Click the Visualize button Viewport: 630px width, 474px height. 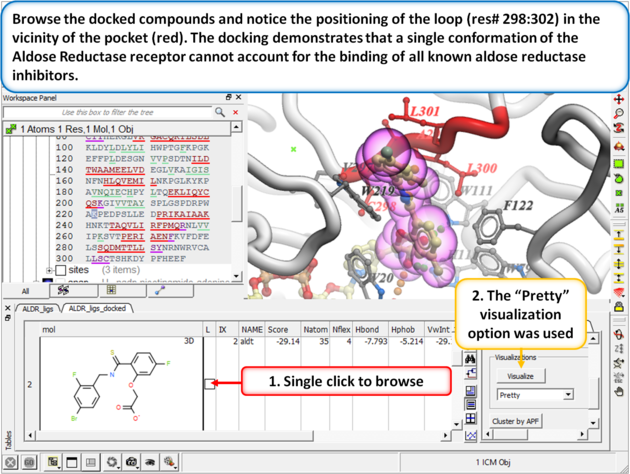coord(520,376)
